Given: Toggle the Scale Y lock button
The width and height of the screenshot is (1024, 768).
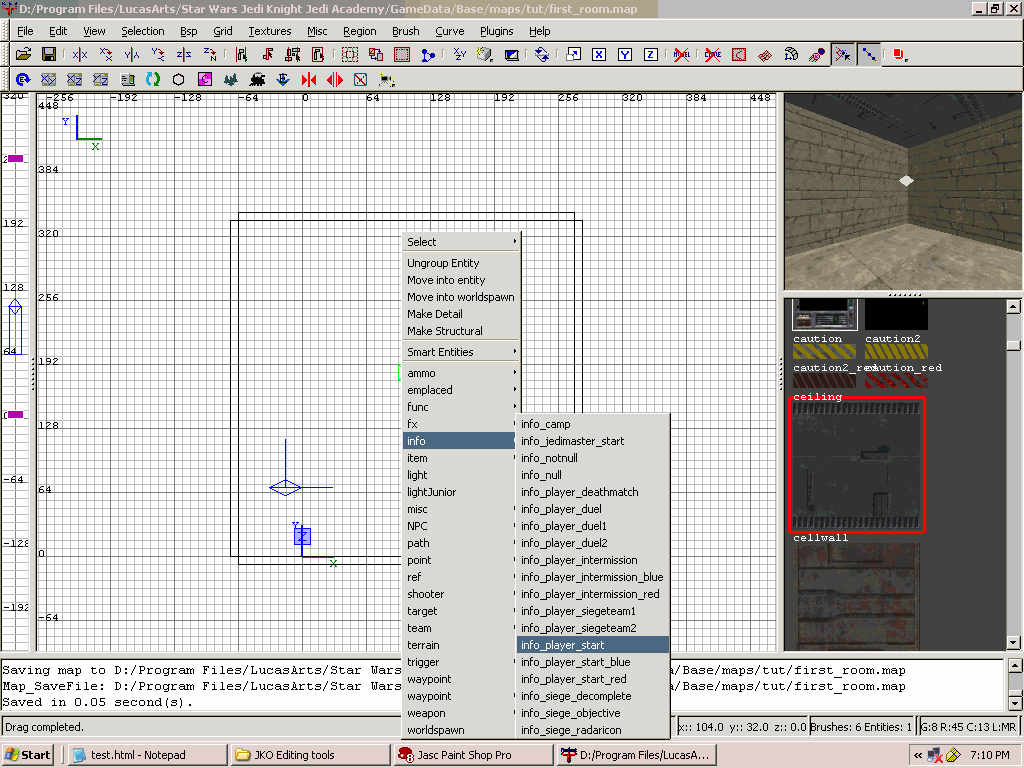Looking at the screenshot, I should pos(625,55).
